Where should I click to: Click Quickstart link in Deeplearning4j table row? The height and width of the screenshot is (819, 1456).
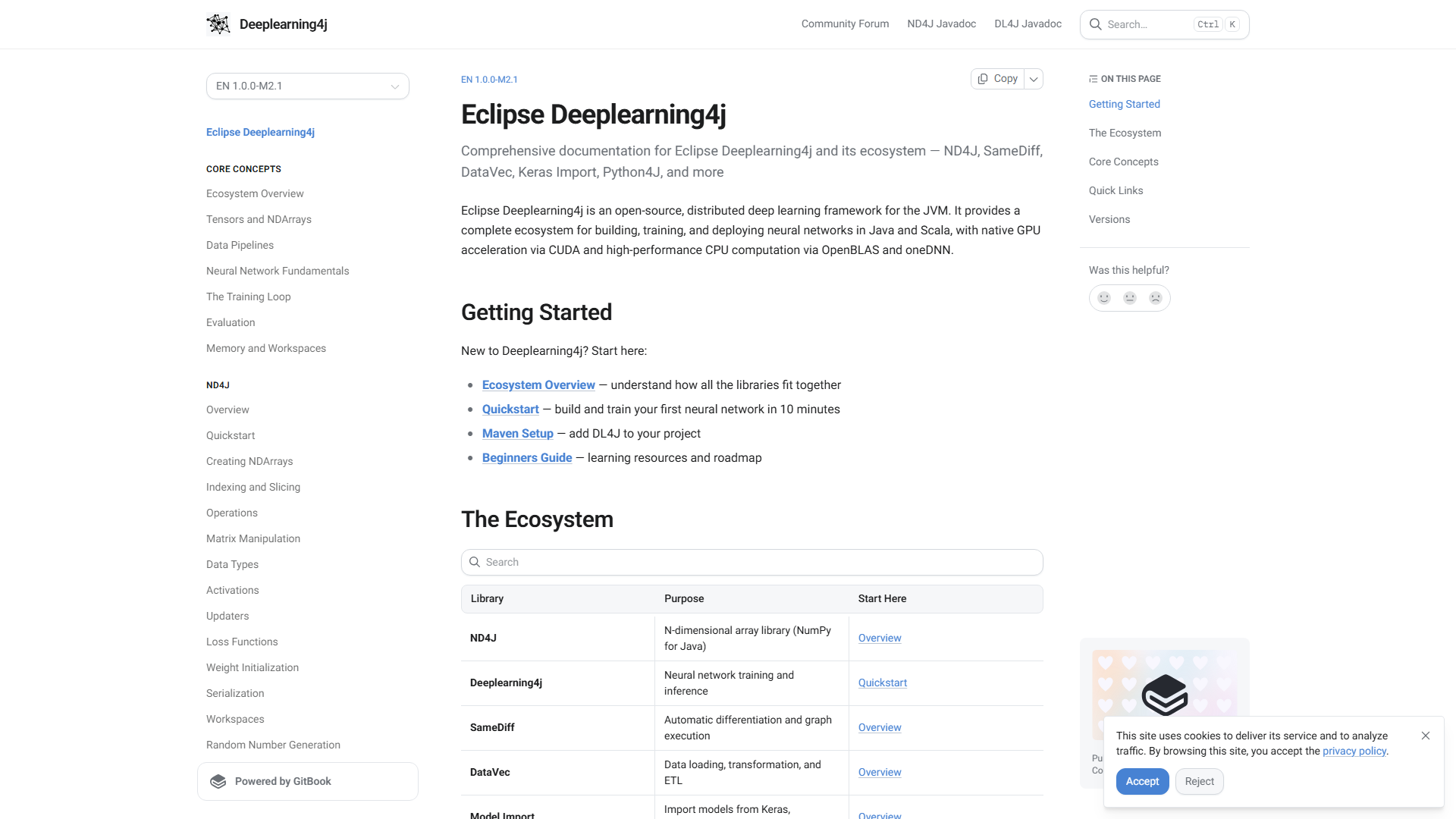pos(883,683)
